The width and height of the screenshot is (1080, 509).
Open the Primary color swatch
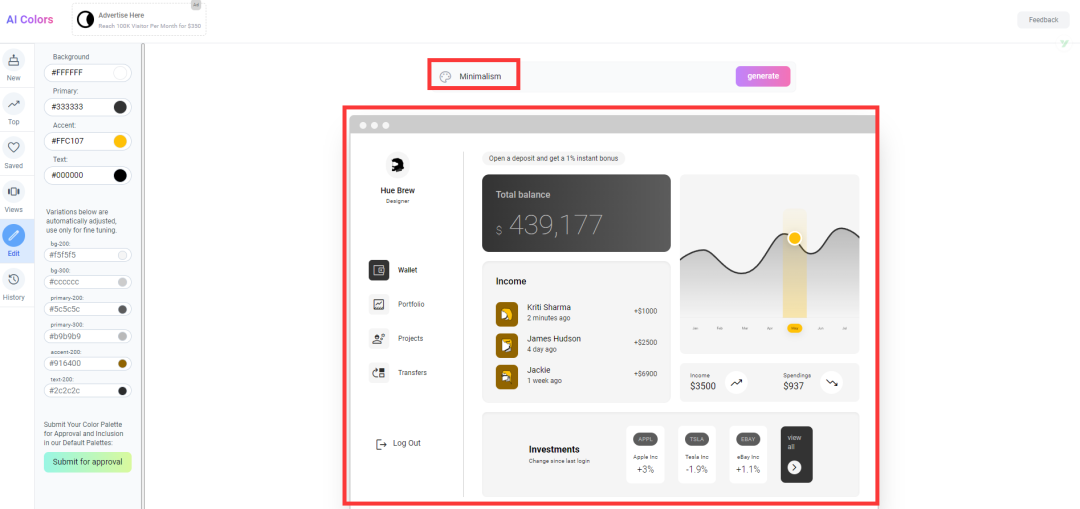click(120, 107)
